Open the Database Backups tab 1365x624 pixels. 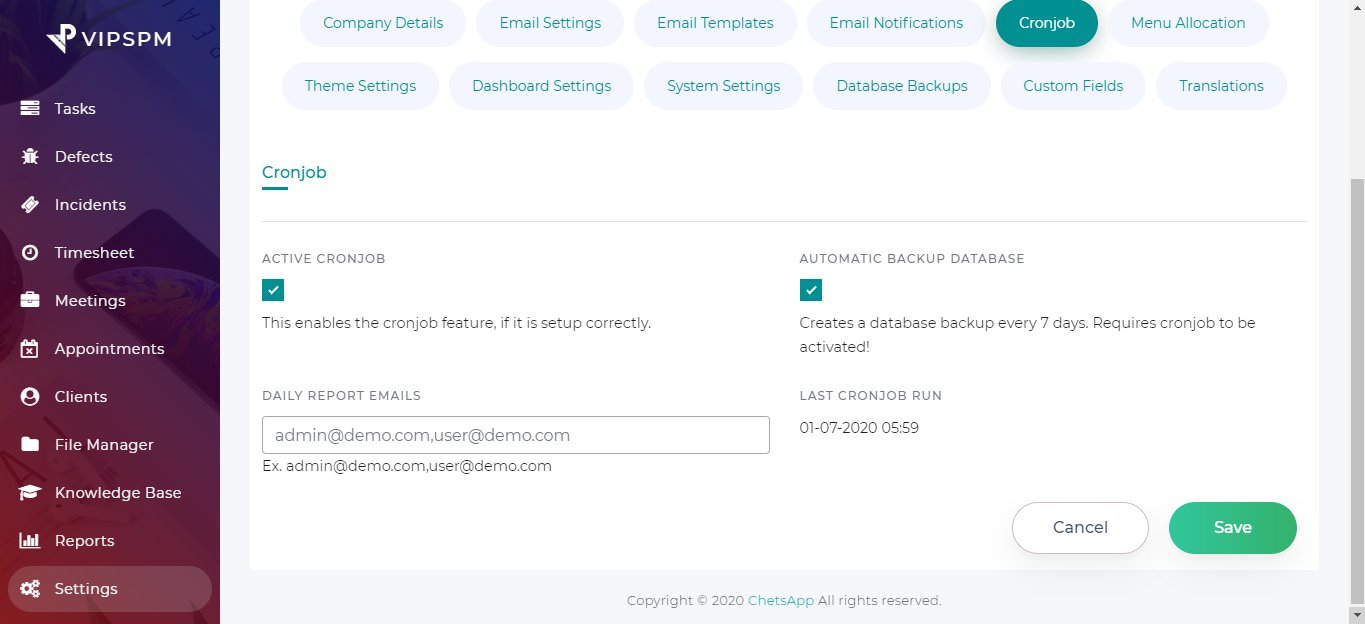(x=901, y=86)
